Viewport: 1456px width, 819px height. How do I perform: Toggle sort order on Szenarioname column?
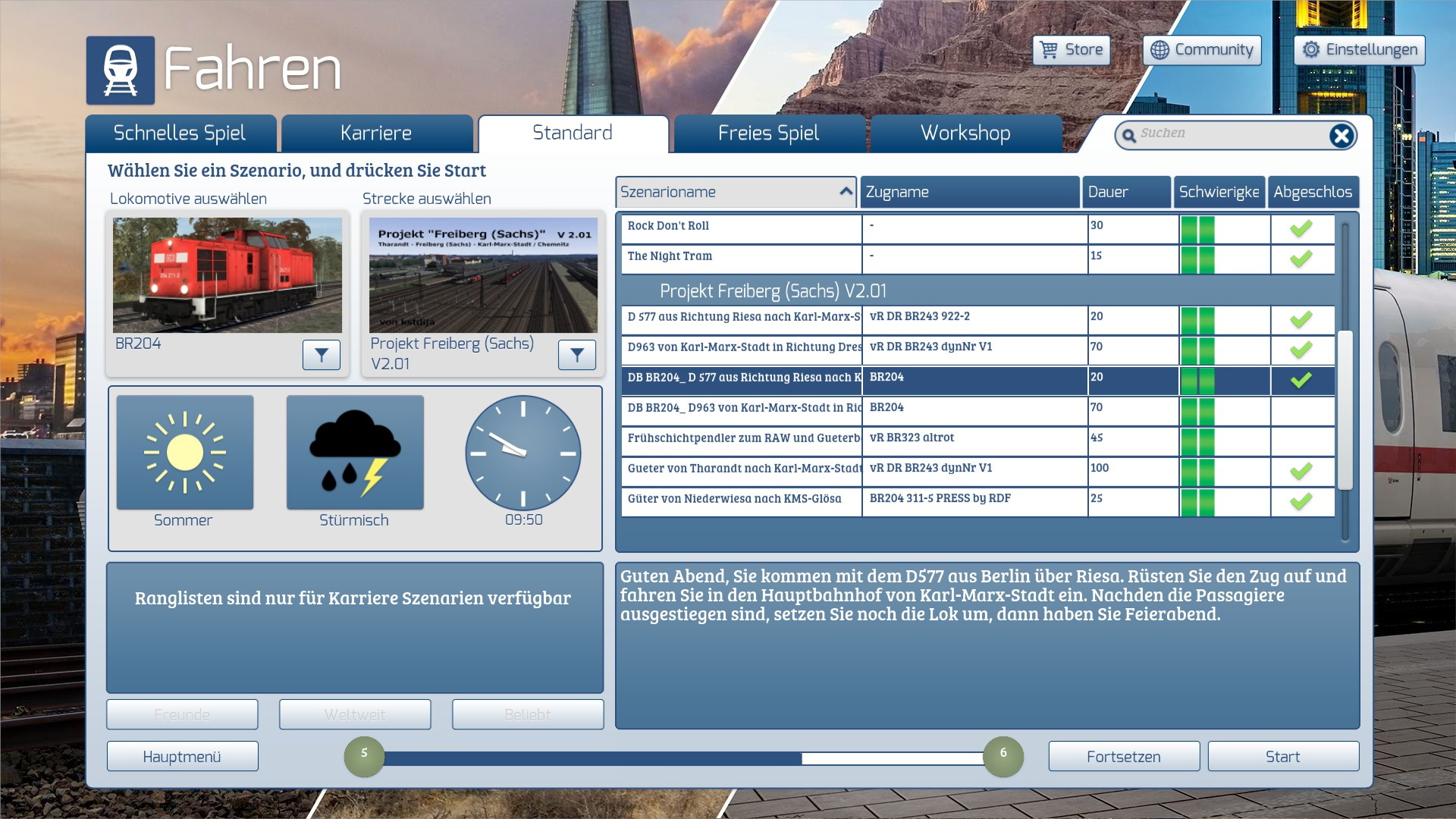coord(846,192)
